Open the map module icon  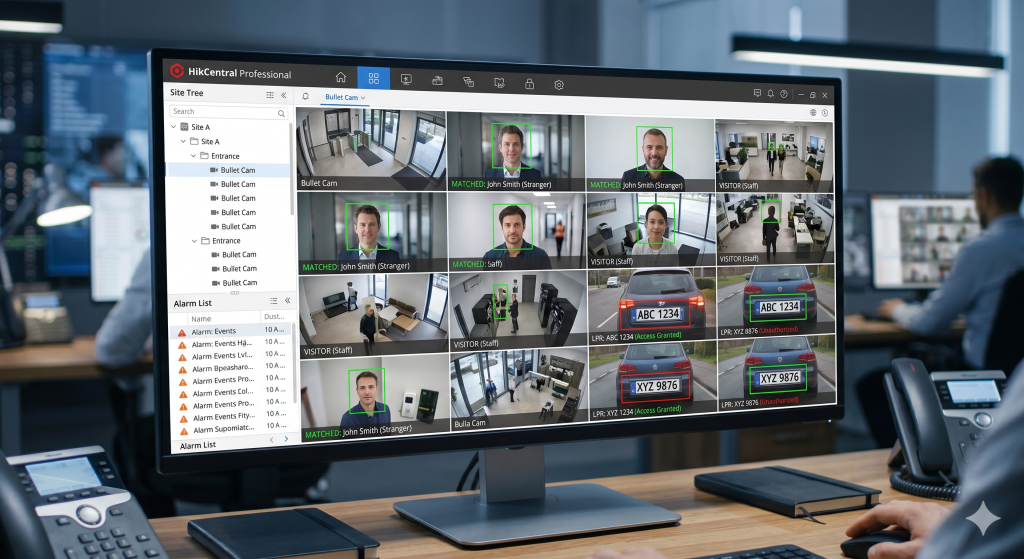coord(499,82)
